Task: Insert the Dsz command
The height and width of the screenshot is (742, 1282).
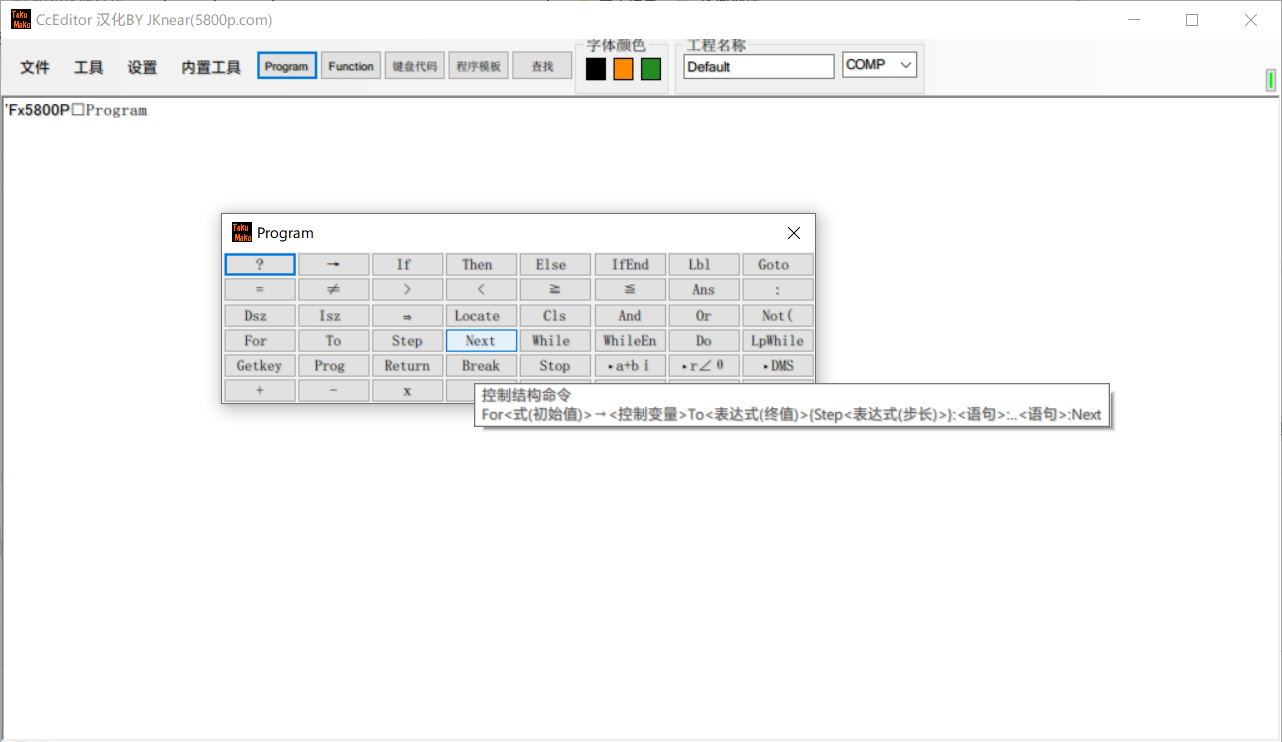Action: coord(260,316)
